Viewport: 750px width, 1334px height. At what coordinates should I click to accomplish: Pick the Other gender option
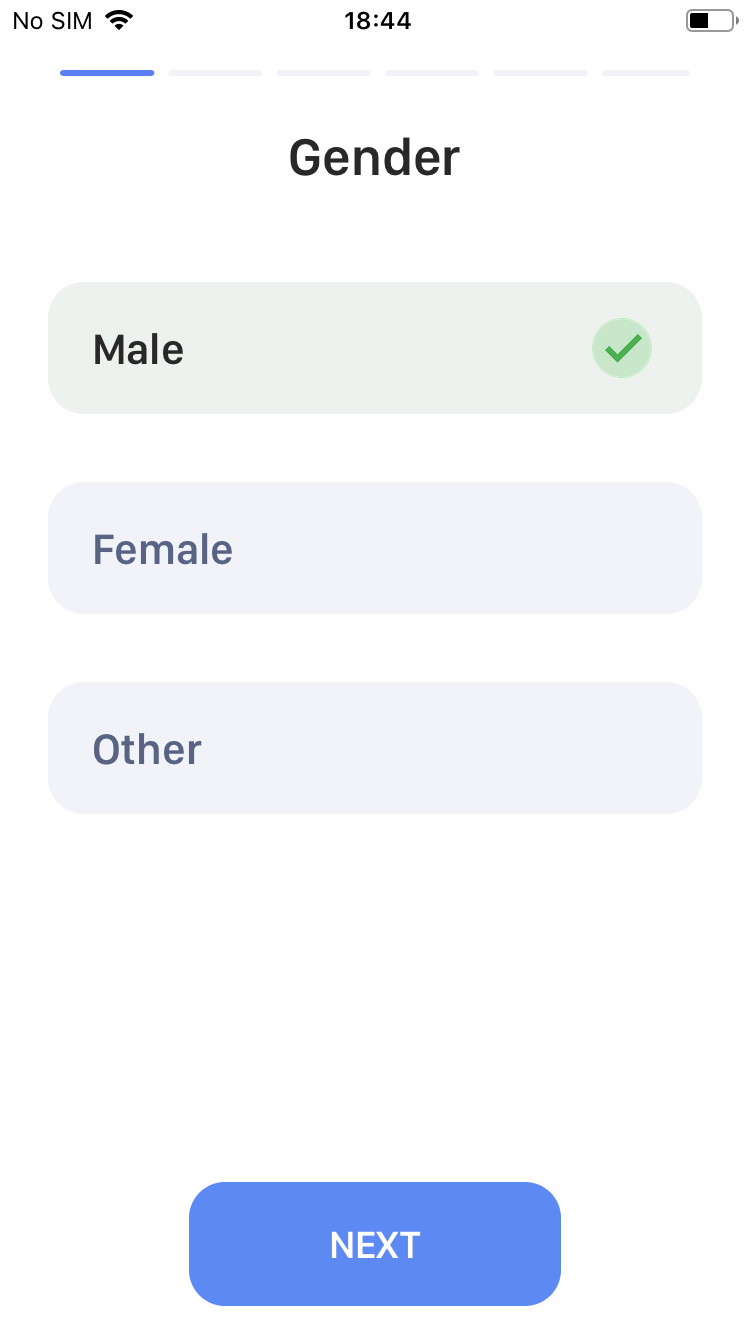tap(375, 748)
